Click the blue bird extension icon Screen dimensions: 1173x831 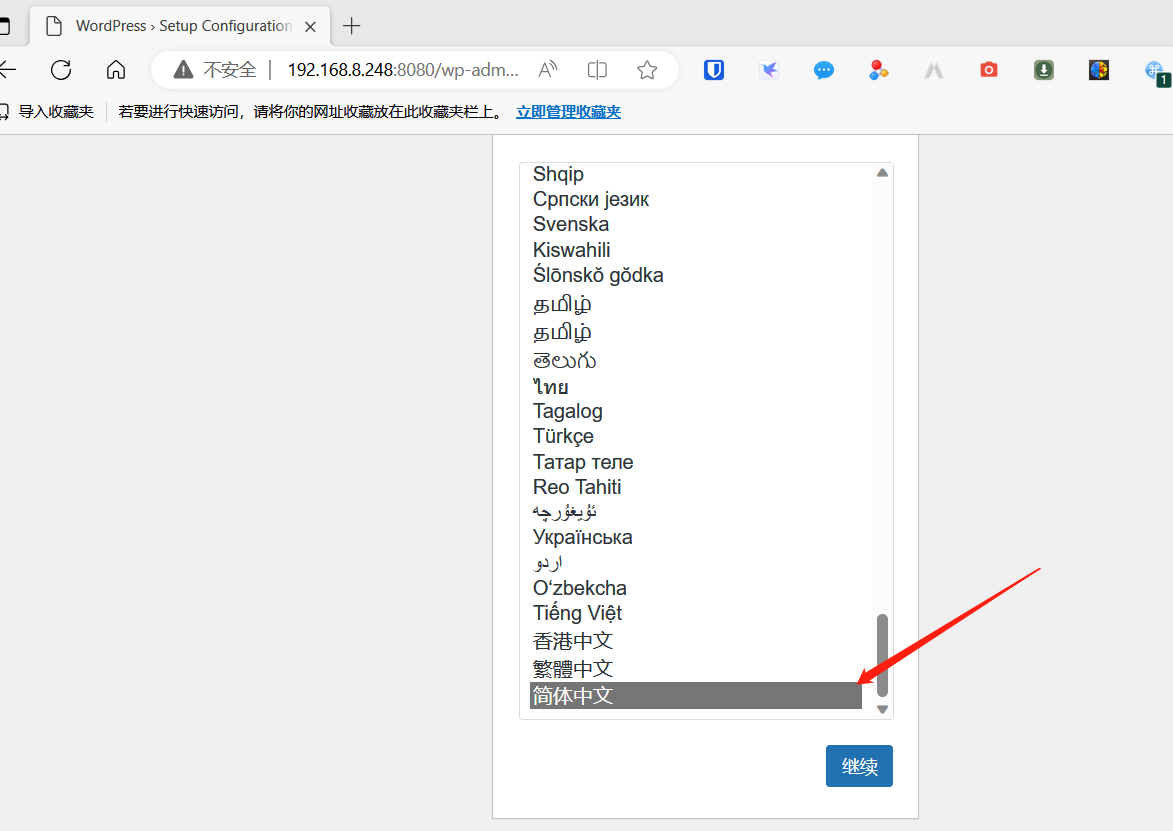click(x=769, y=70)
